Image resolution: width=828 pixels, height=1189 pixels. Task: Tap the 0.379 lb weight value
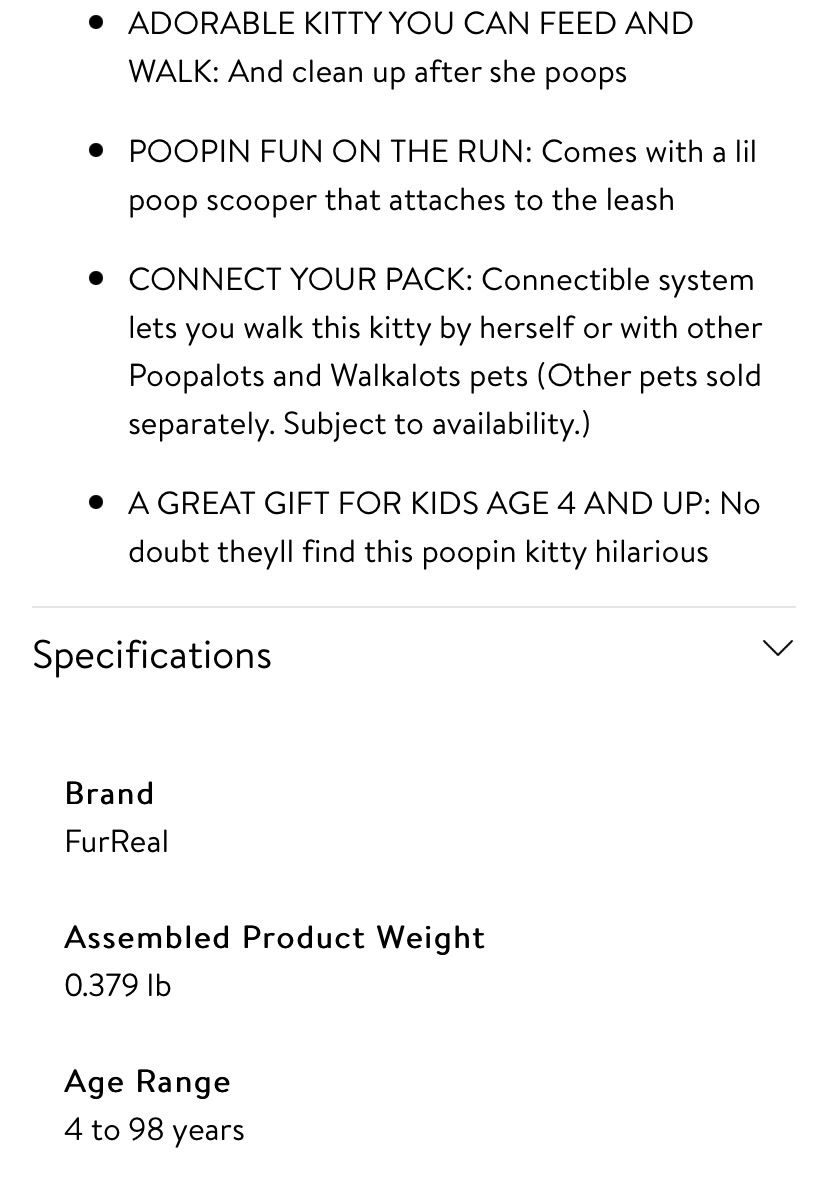(118, 986)
